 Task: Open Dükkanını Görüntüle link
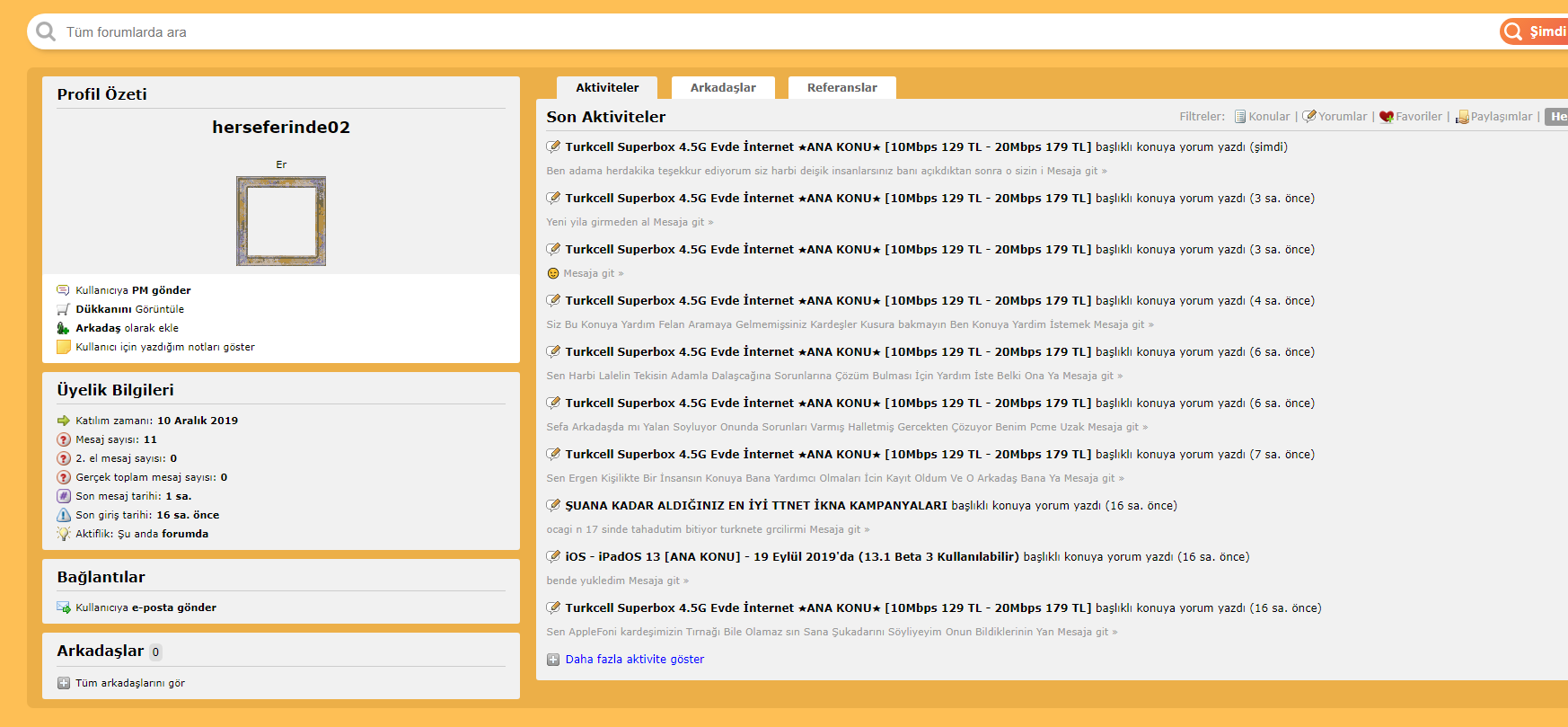click(129, 309)
